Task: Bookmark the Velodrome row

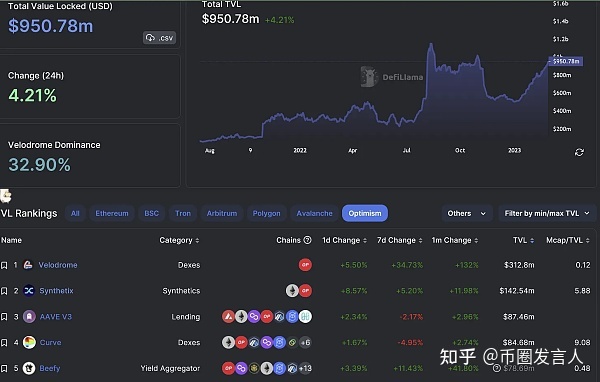Action: tap(4, 265)
